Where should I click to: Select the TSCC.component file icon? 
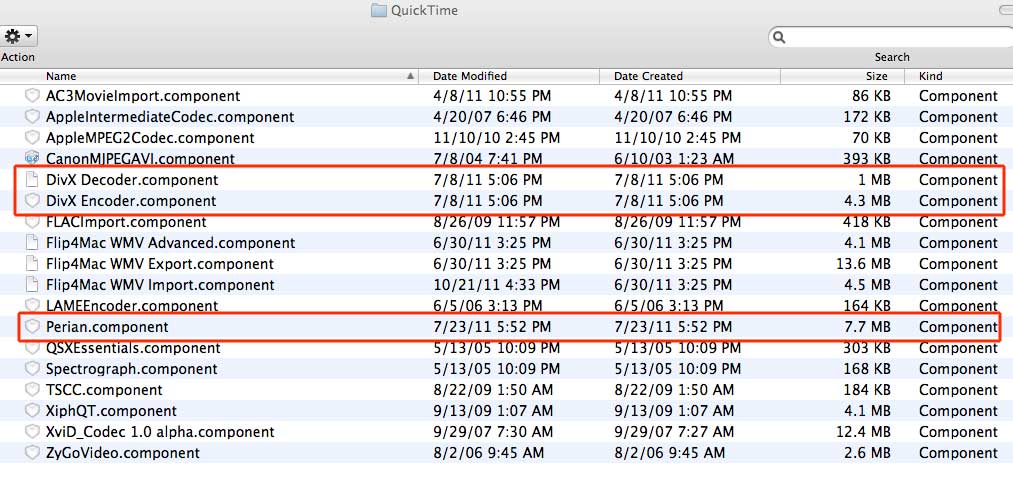point(32,390)
